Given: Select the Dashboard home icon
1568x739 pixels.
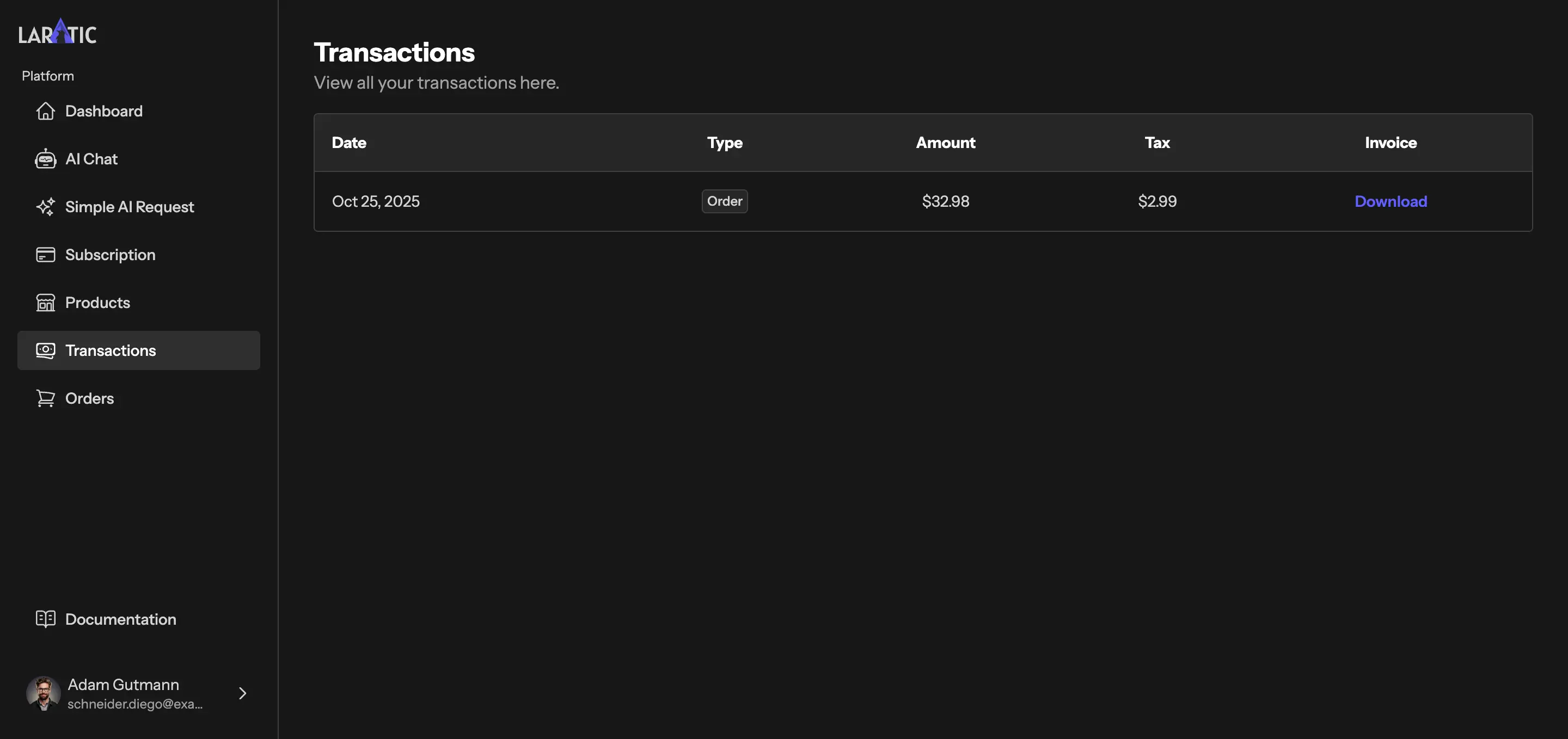Looking at the screenshot, I should click(46, 110).
